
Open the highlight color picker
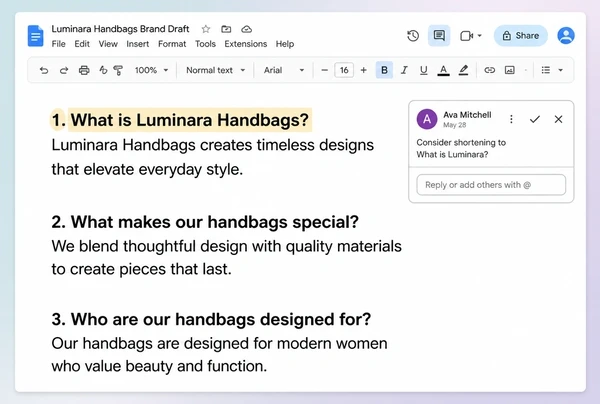(x=463, y=70)
